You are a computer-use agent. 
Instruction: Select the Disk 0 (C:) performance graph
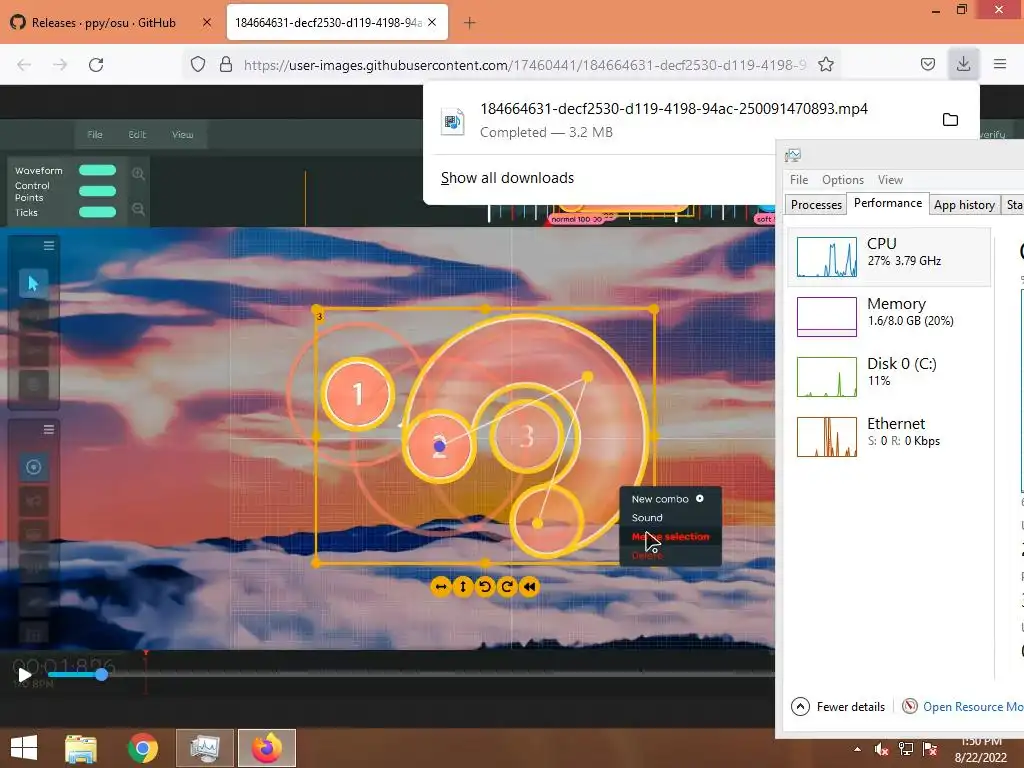point(889,377)
